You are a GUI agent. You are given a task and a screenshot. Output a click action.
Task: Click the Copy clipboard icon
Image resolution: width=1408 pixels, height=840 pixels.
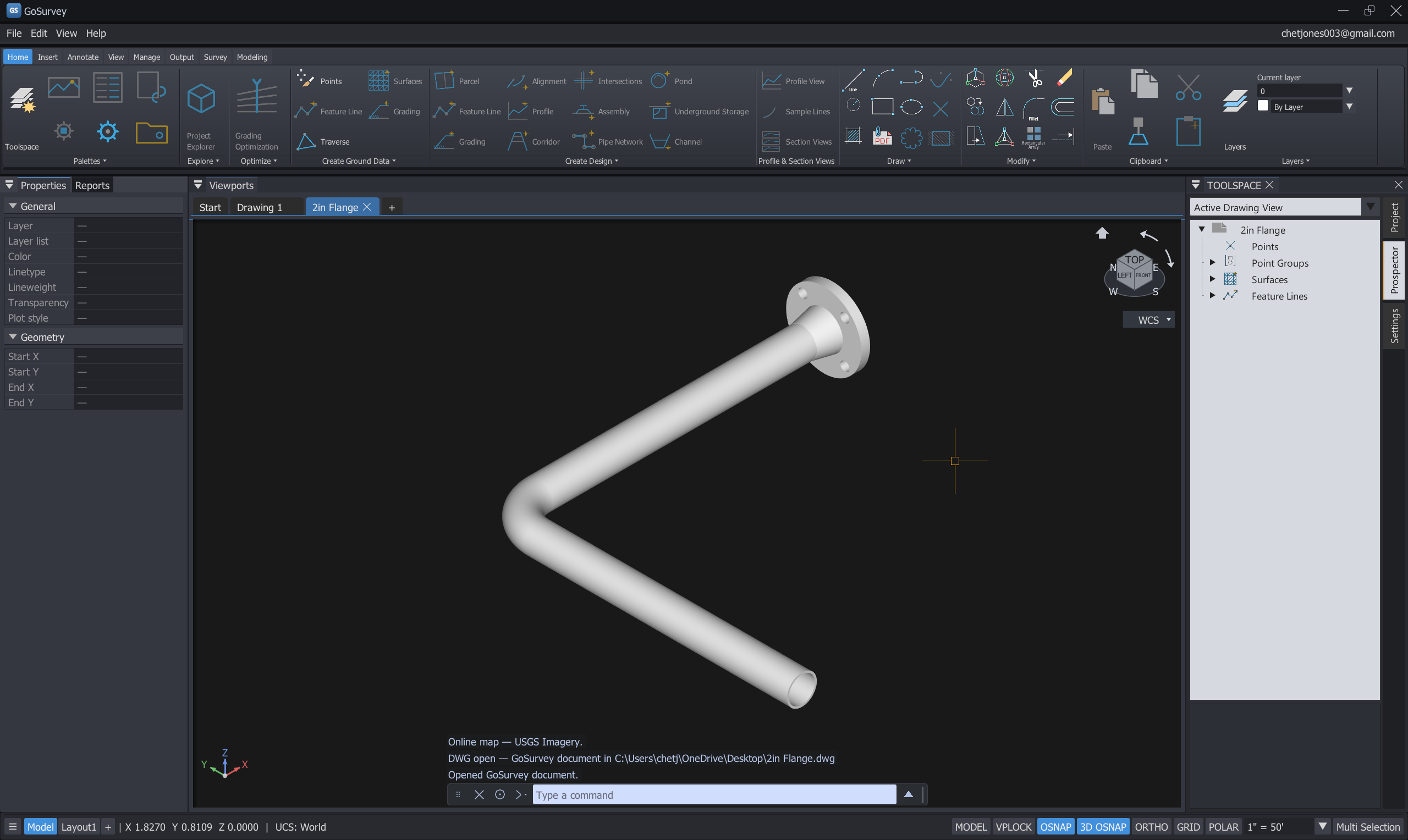point(1144,84)
